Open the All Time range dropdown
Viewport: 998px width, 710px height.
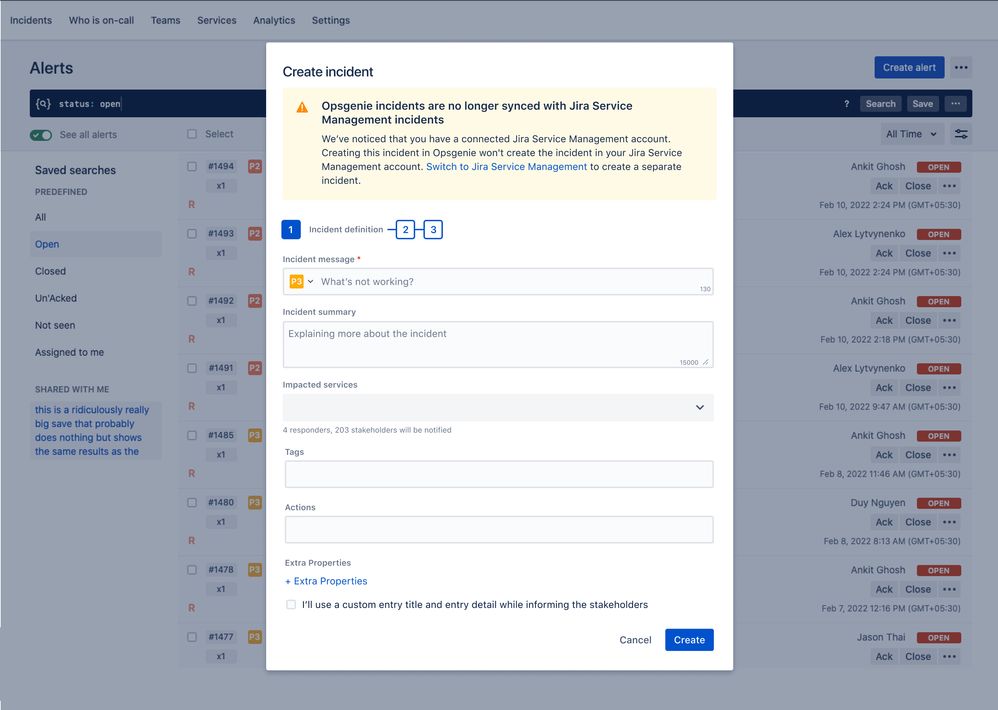tap(911, 134)
